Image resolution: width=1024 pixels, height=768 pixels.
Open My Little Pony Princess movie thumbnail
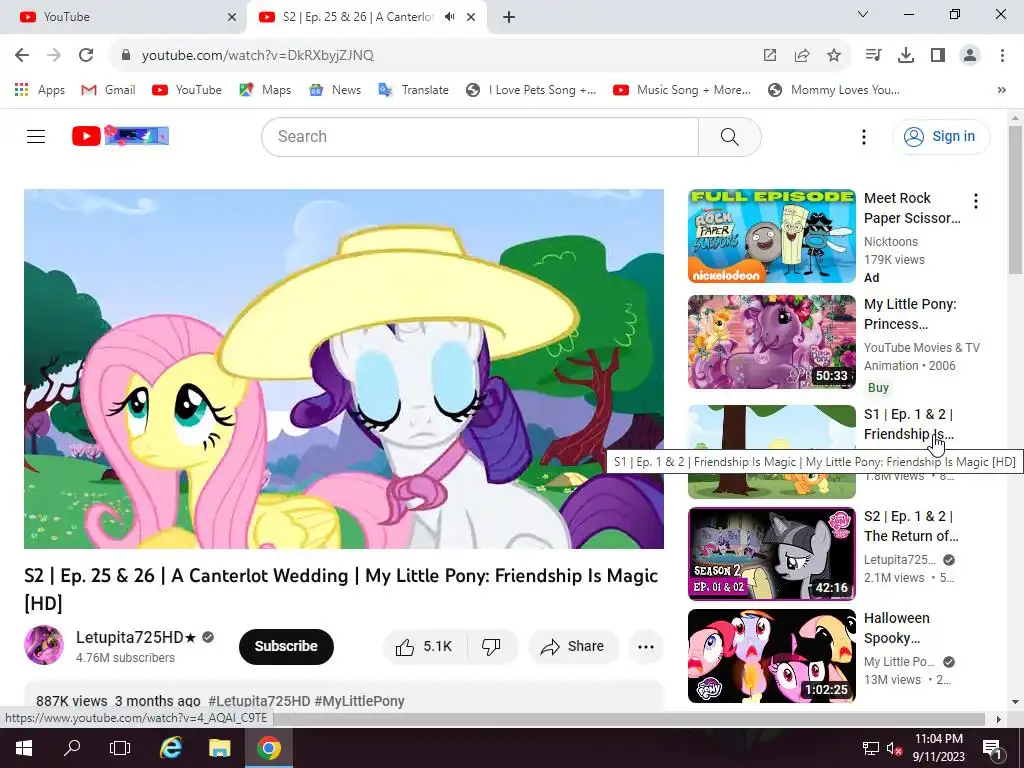tap(771, 342)
